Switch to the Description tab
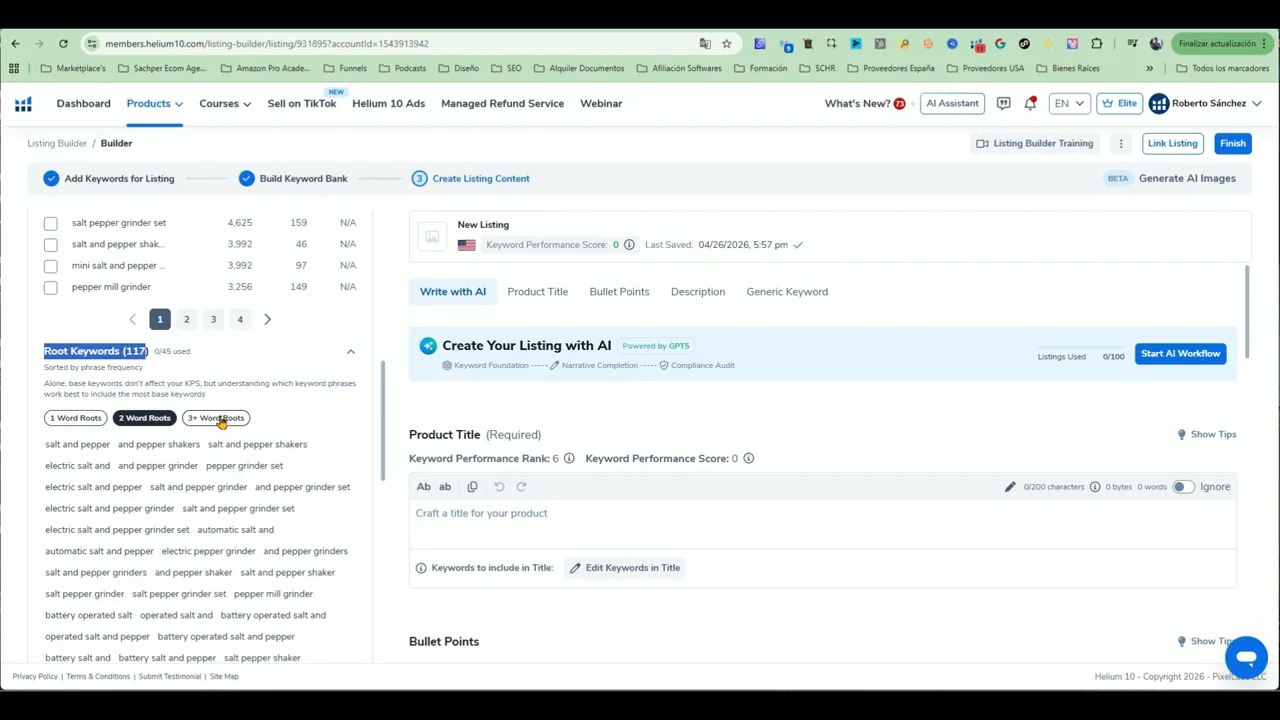This screenshot has height=720, width=1280. point(698,292)
